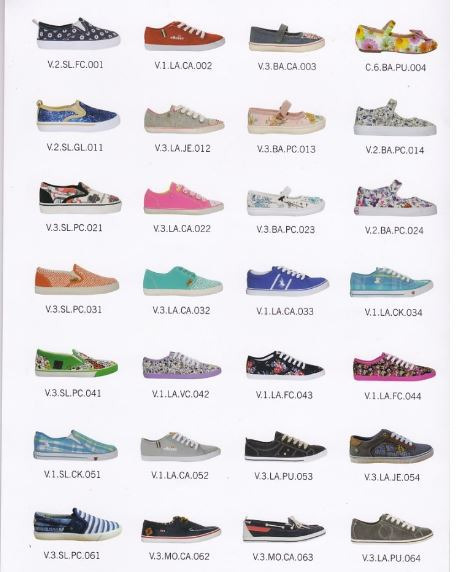
Task: Click the label V.3.BA.CA.003
Action: pos(287,66)
